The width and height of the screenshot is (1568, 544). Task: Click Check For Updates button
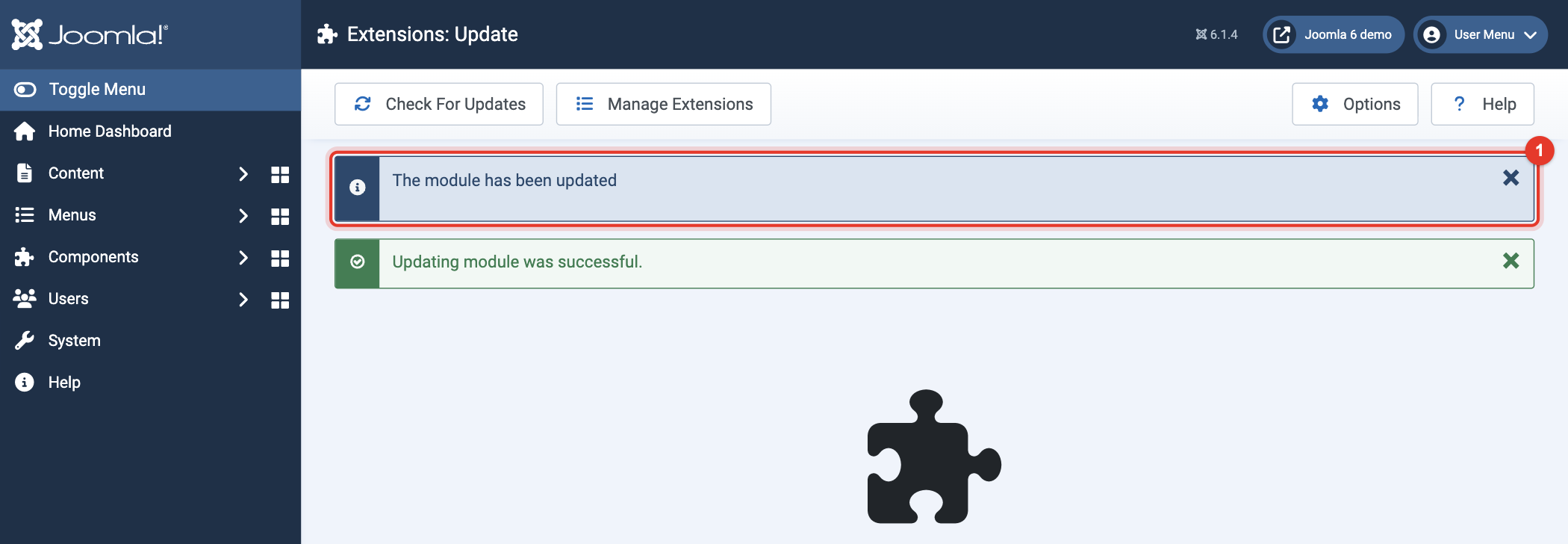[x=439, y=104]
